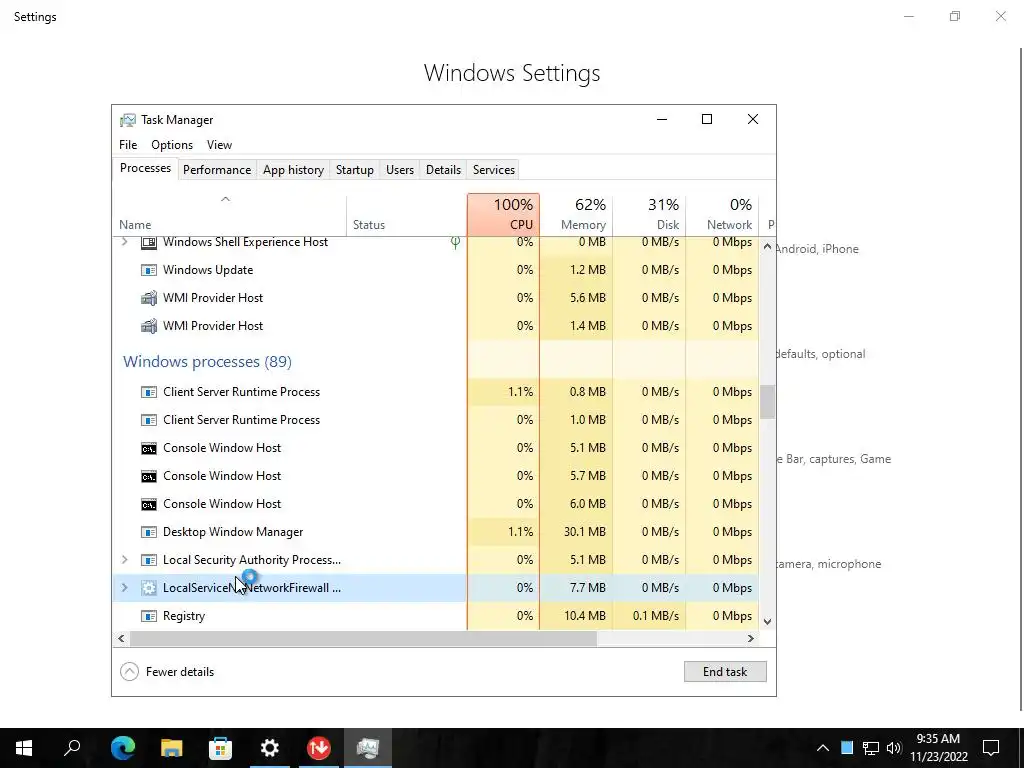1024x768 pixels.
Task: Open the volume speaker tray icon
Action: pos(894,748)
